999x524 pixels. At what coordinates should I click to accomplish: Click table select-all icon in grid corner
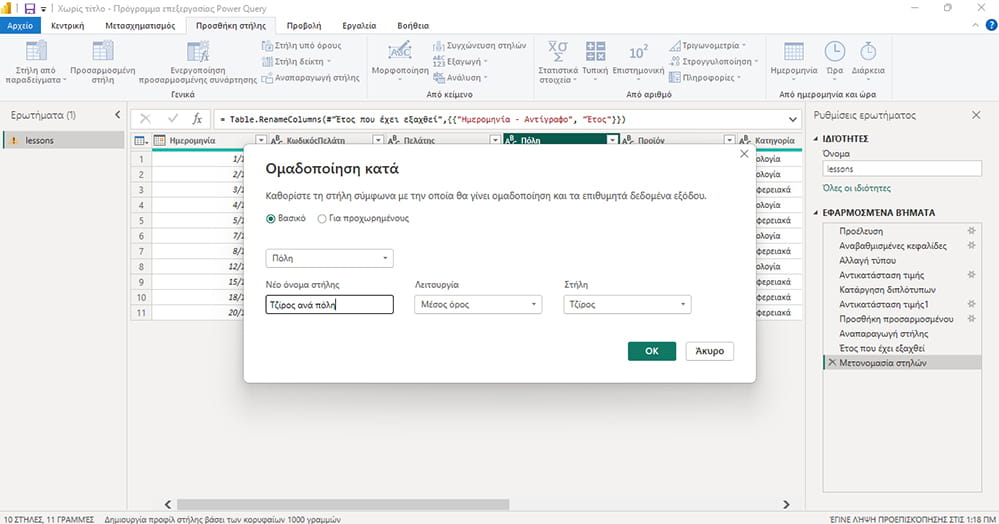pyautogui.click(x=141, y=140)
